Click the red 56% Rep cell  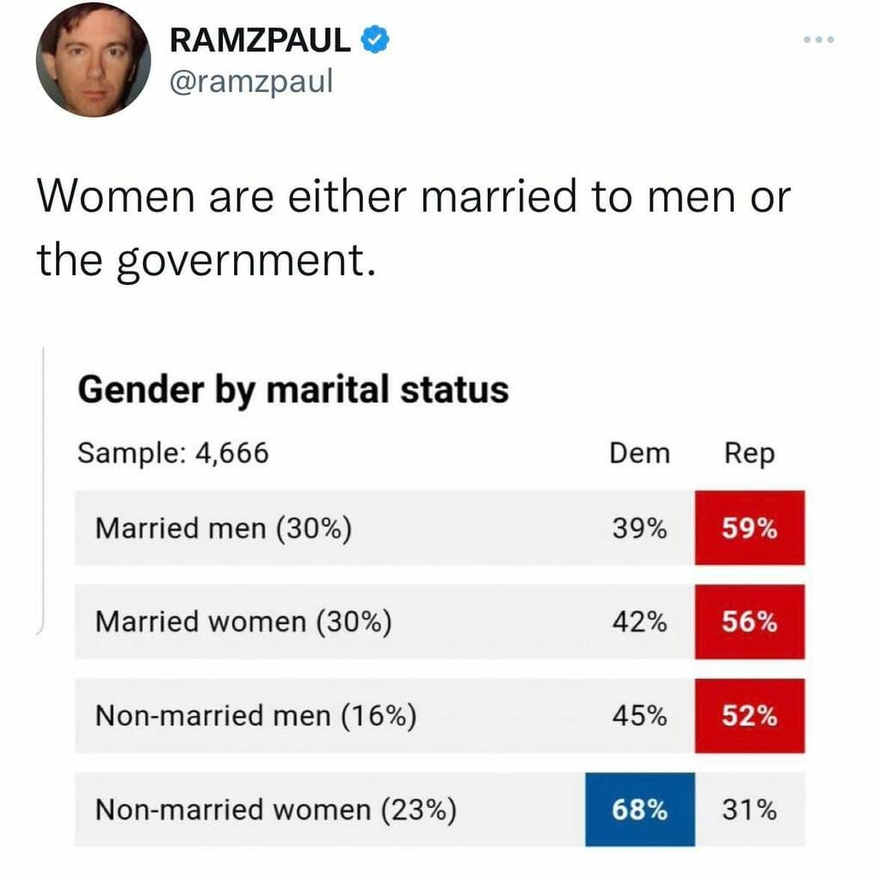tap(750, 622)
